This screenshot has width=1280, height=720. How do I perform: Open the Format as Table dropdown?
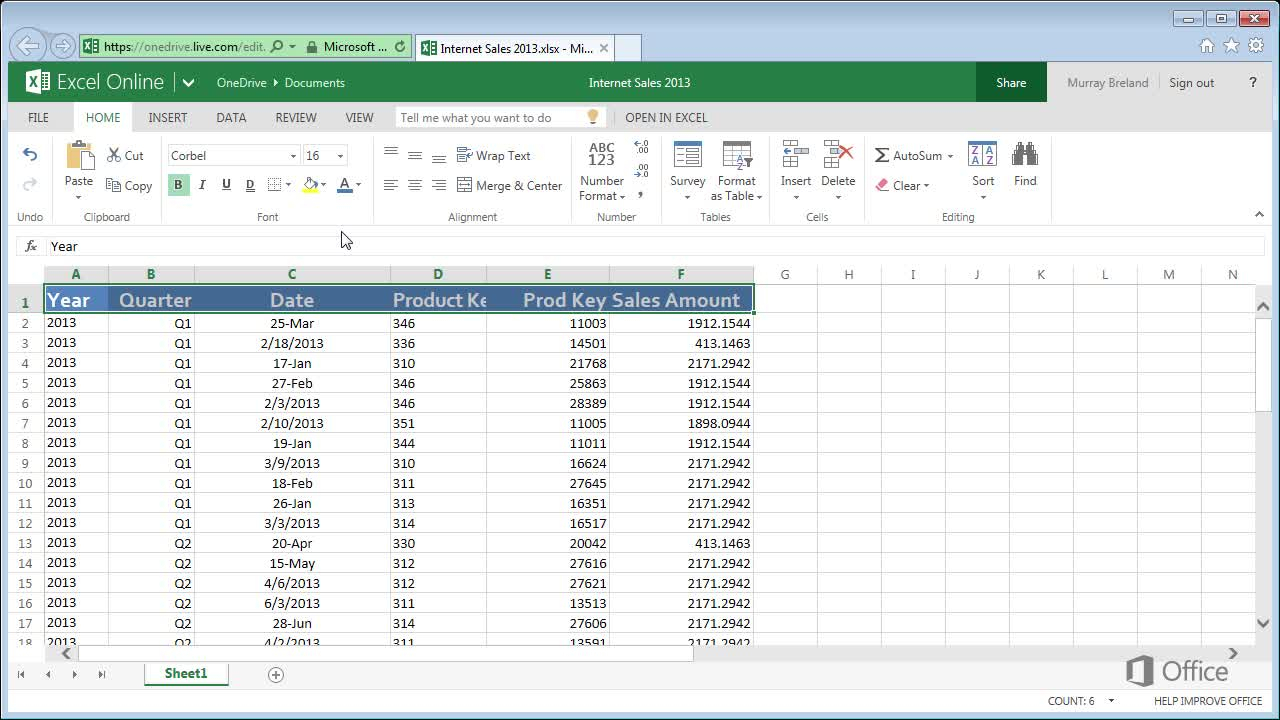[736, 188]
